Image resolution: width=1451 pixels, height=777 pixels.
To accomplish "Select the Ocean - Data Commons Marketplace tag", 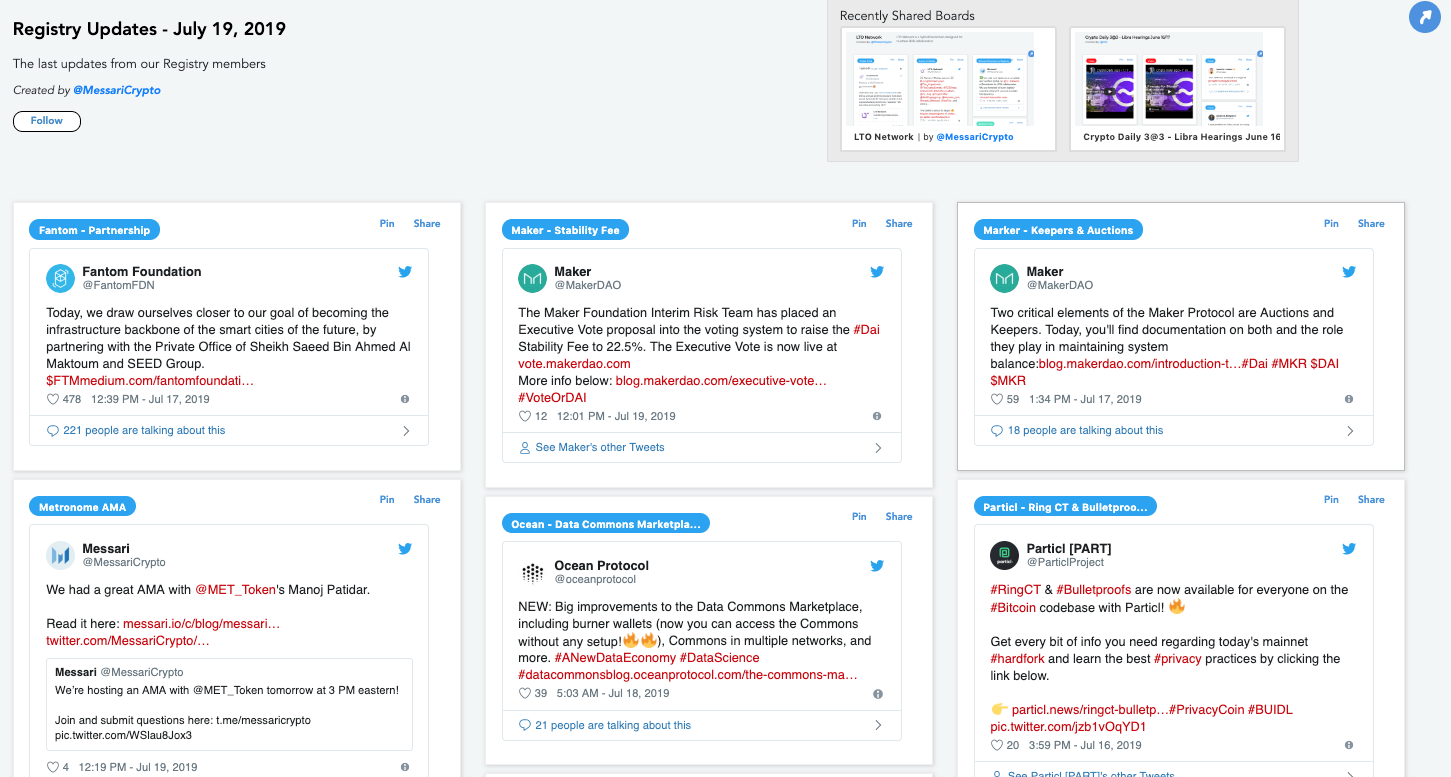I will [606, 524].
